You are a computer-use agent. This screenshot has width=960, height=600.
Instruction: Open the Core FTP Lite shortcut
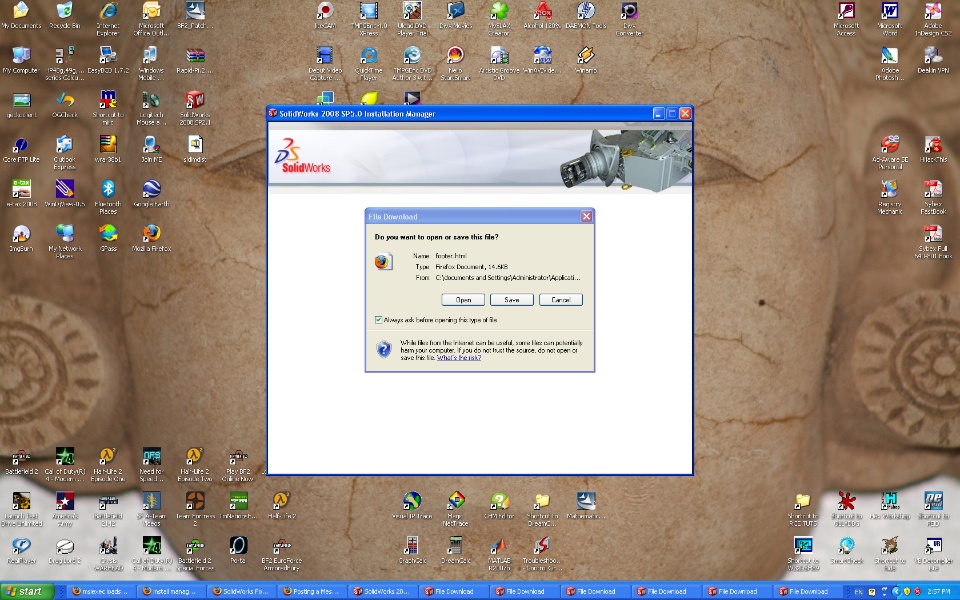pos(21,149)
